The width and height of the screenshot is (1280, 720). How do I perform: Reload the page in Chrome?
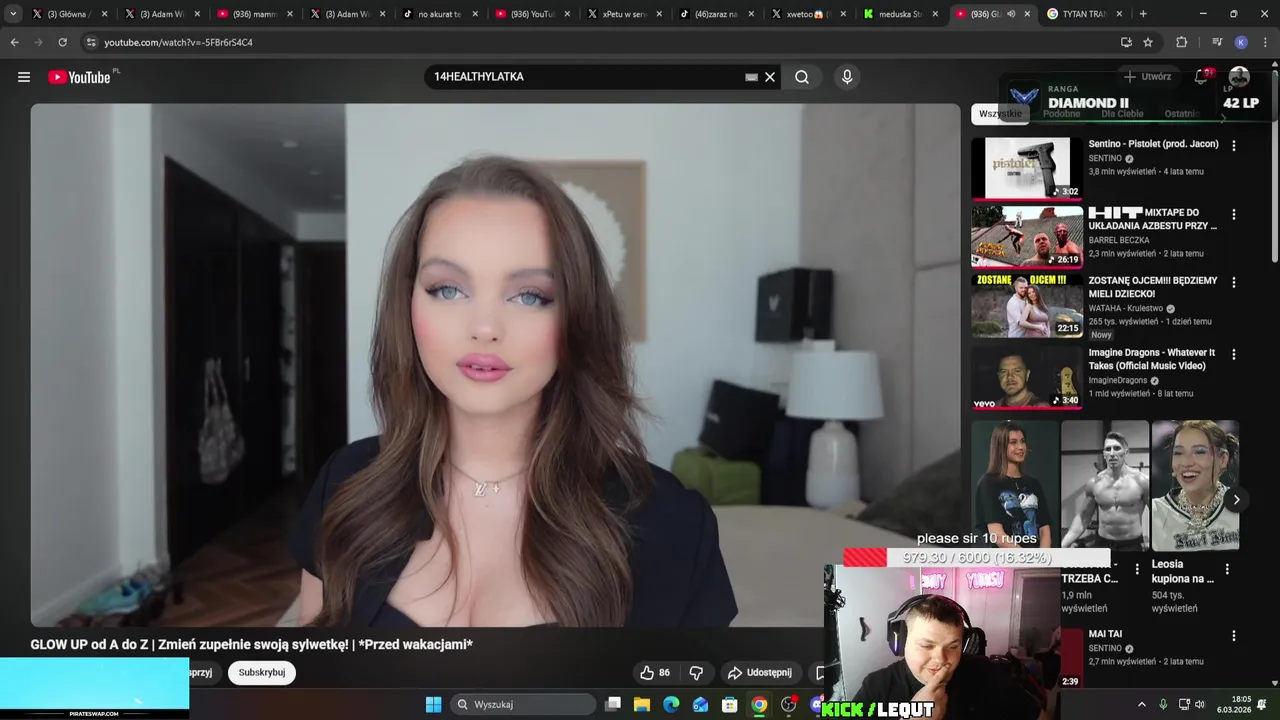(x=62, y=42)
